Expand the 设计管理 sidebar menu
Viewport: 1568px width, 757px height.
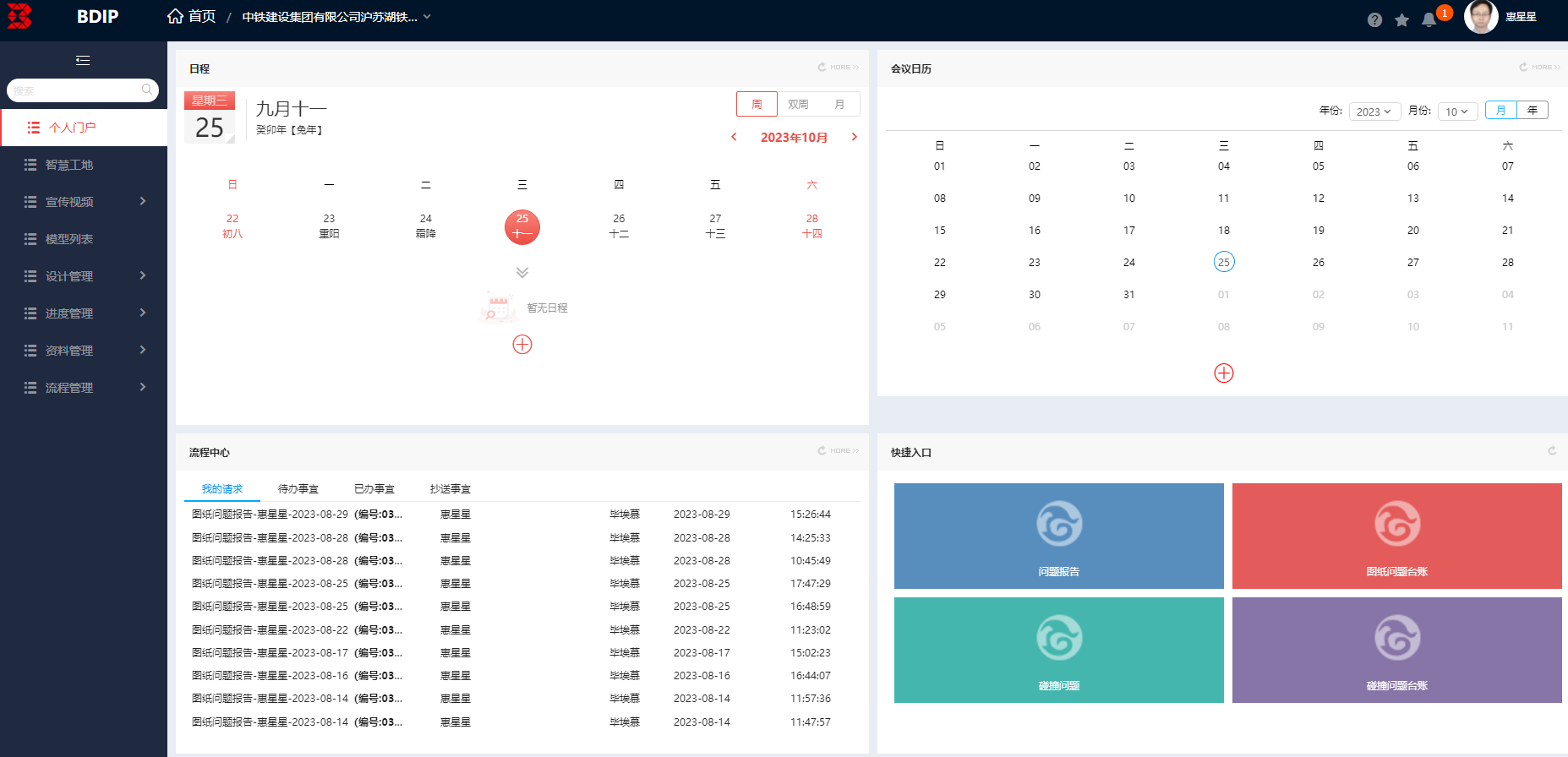(x=83, y=276)
